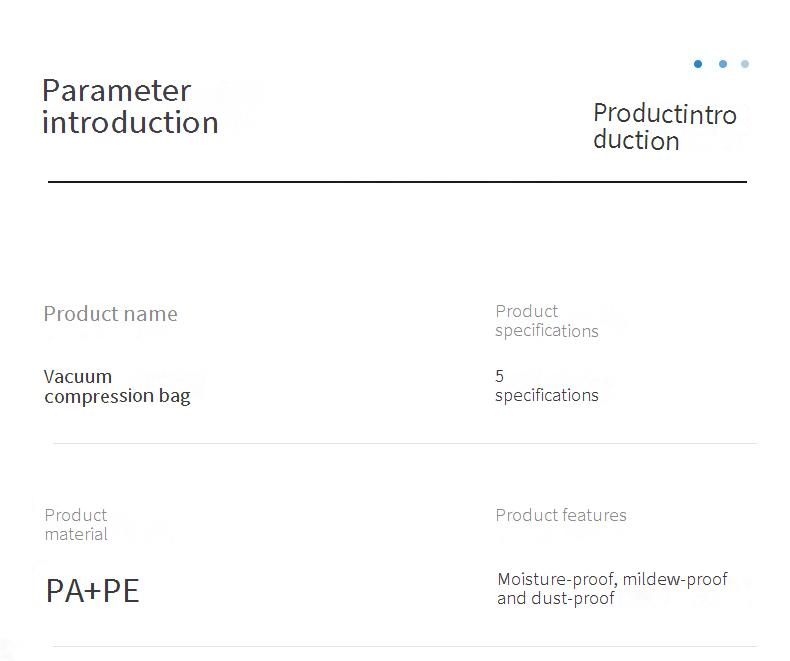Select the gray Product specifications label
Viewport: 790px width, 661px height.
(x=546, y=321)
